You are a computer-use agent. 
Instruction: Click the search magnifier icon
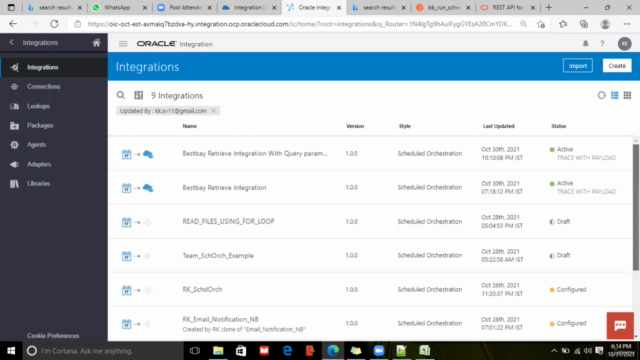coord(121,96)
